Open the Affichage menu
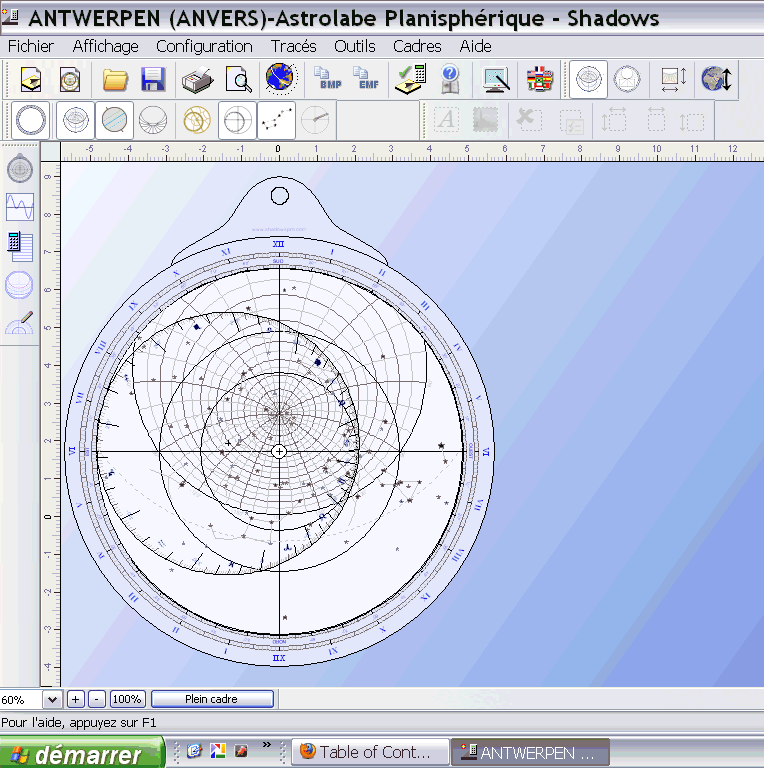 coord(105,46)
